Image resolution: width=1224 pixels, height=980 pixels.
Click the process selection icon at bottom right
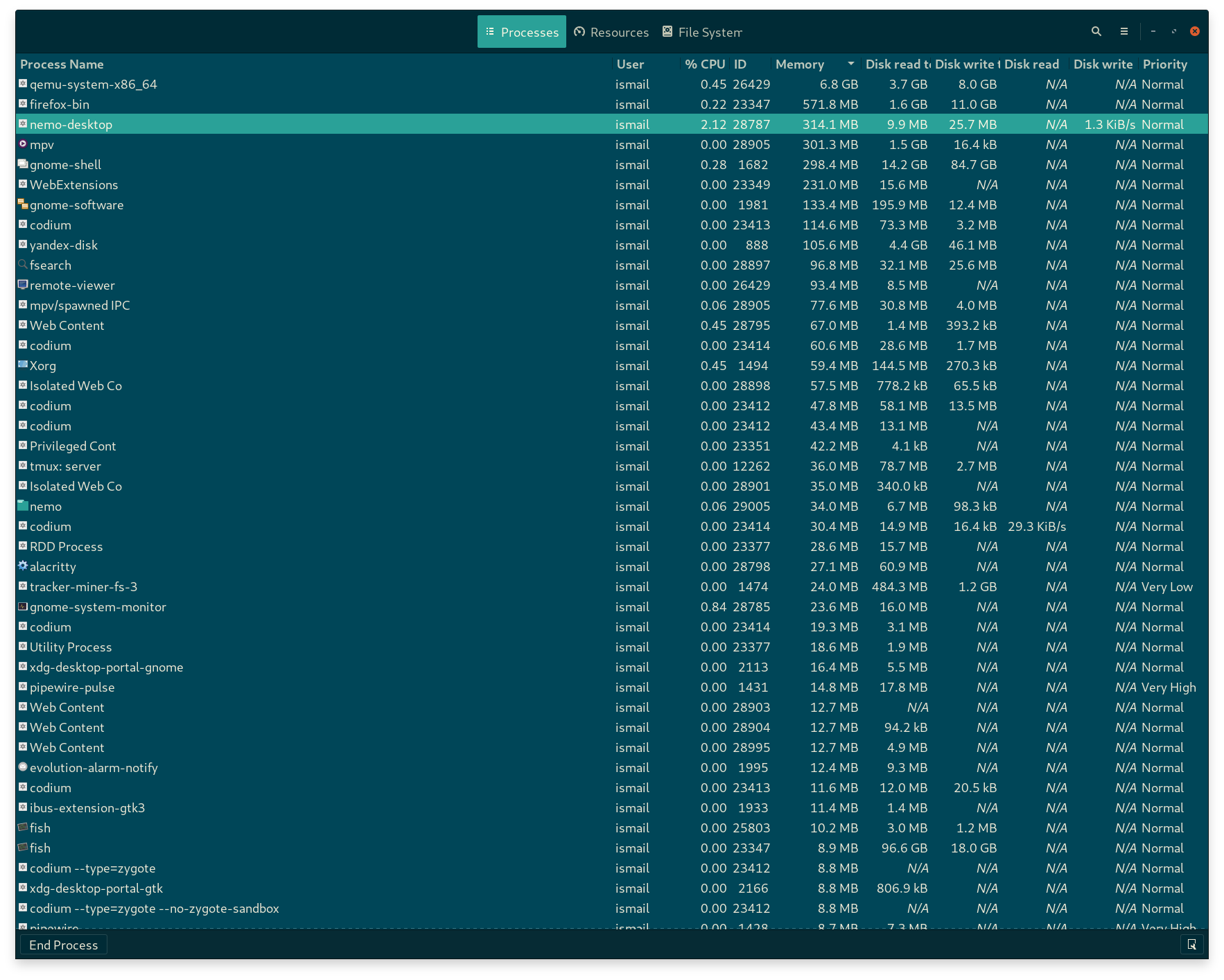1191,944
